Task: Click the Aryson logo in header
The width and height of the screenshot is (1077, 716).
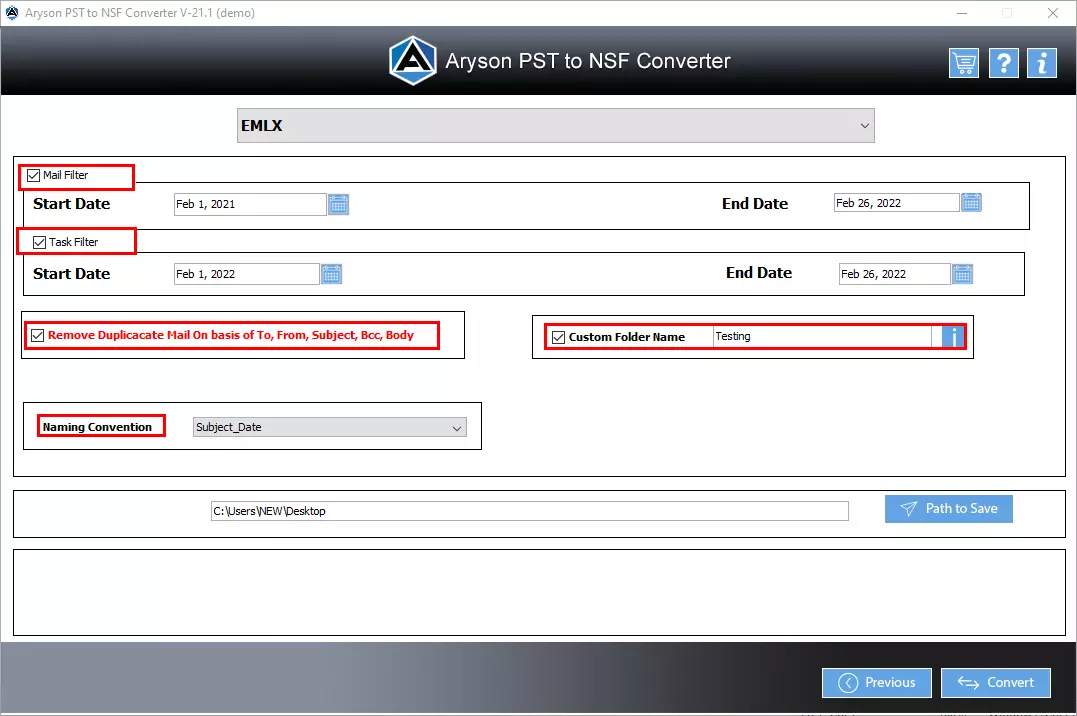Action: pyautogui.click(x=412, y=60)
